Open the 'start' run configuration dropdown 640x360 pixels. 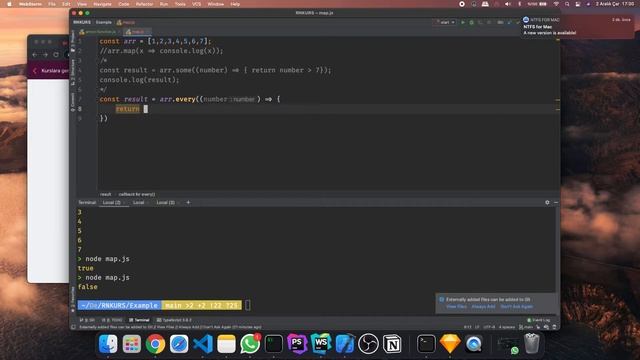click(x=445, y=22)
